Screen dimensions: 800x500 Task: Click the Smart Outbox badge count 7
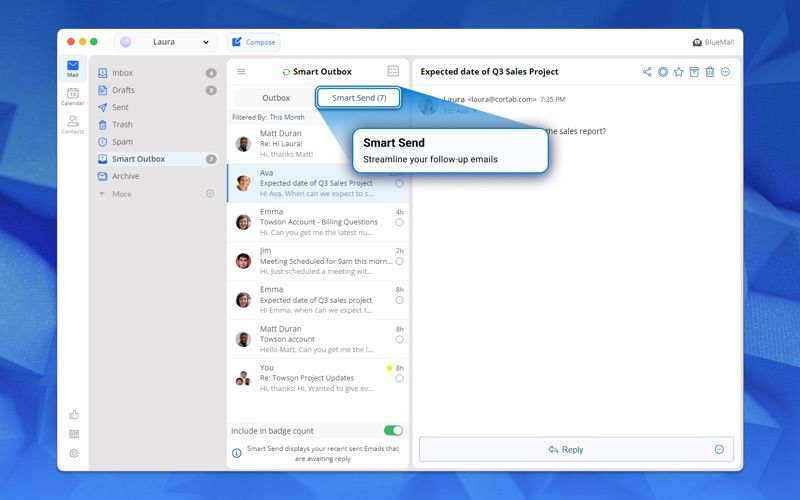coord(211,159)
